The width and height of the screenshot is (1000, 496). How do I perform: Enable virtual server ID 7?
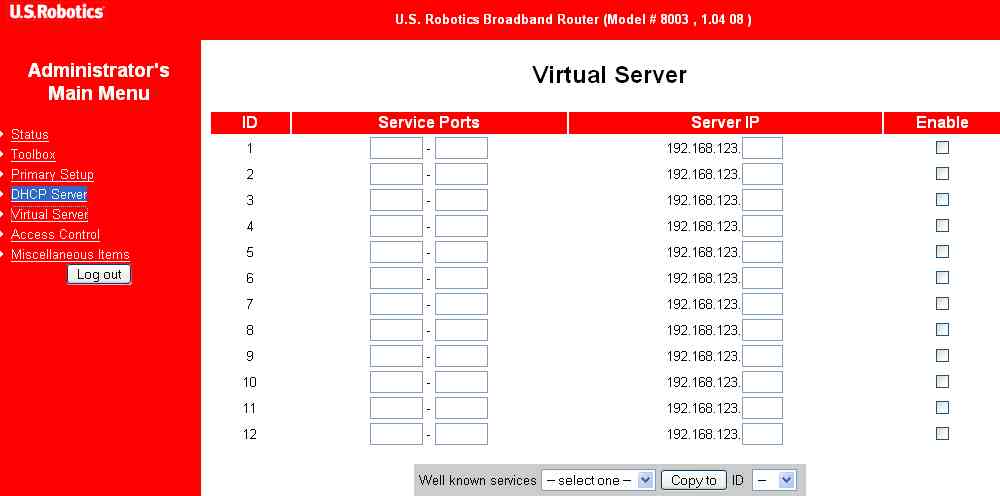[942, 304]
